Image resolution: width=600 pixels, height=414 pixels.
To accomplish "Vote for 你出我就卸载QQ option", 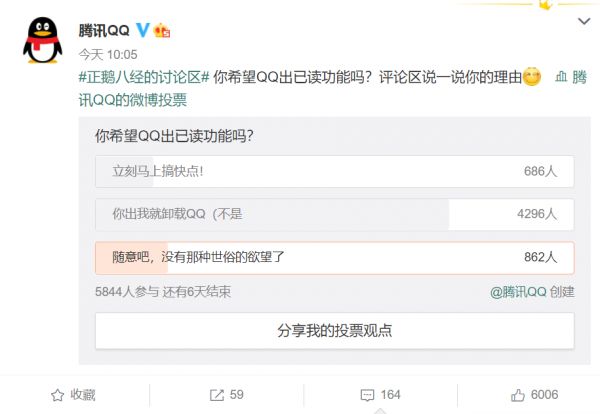I will (334, 213).
